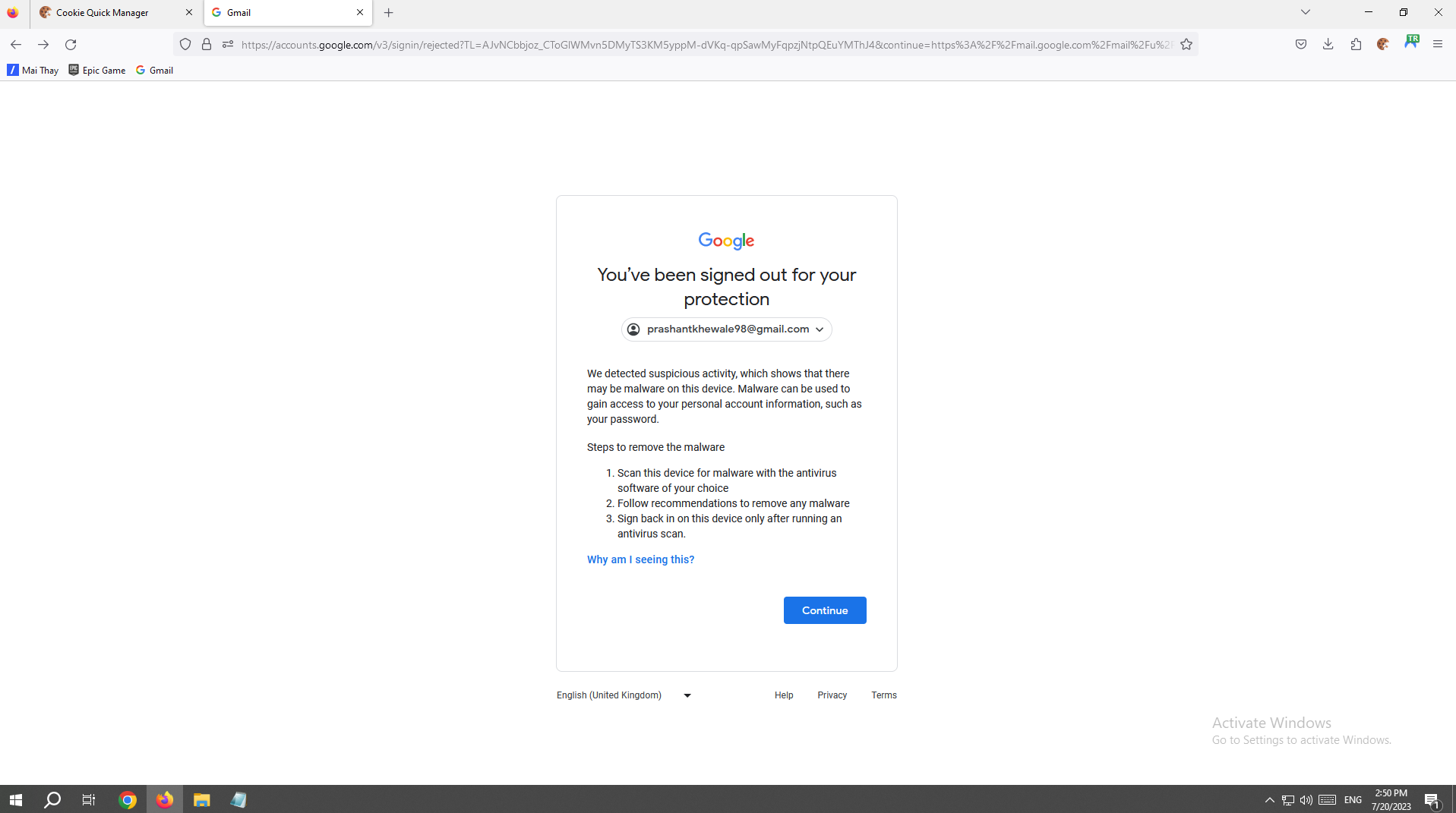Bookmark this page with the star icon
This screenshot has height=813, width=1456.
[1186, 45]
